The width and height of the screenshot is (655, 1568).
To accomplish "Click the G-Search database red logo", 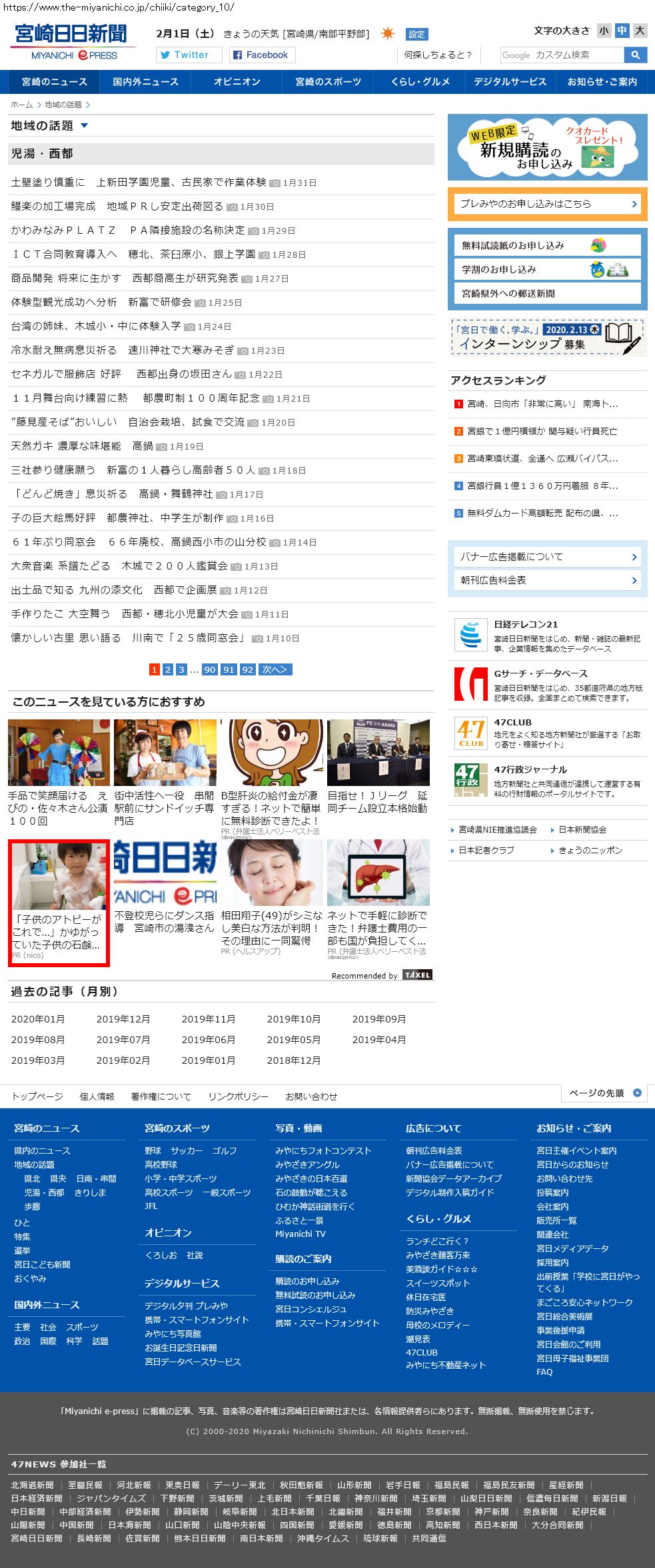I will pyautogui.click(x=470, y=684).
